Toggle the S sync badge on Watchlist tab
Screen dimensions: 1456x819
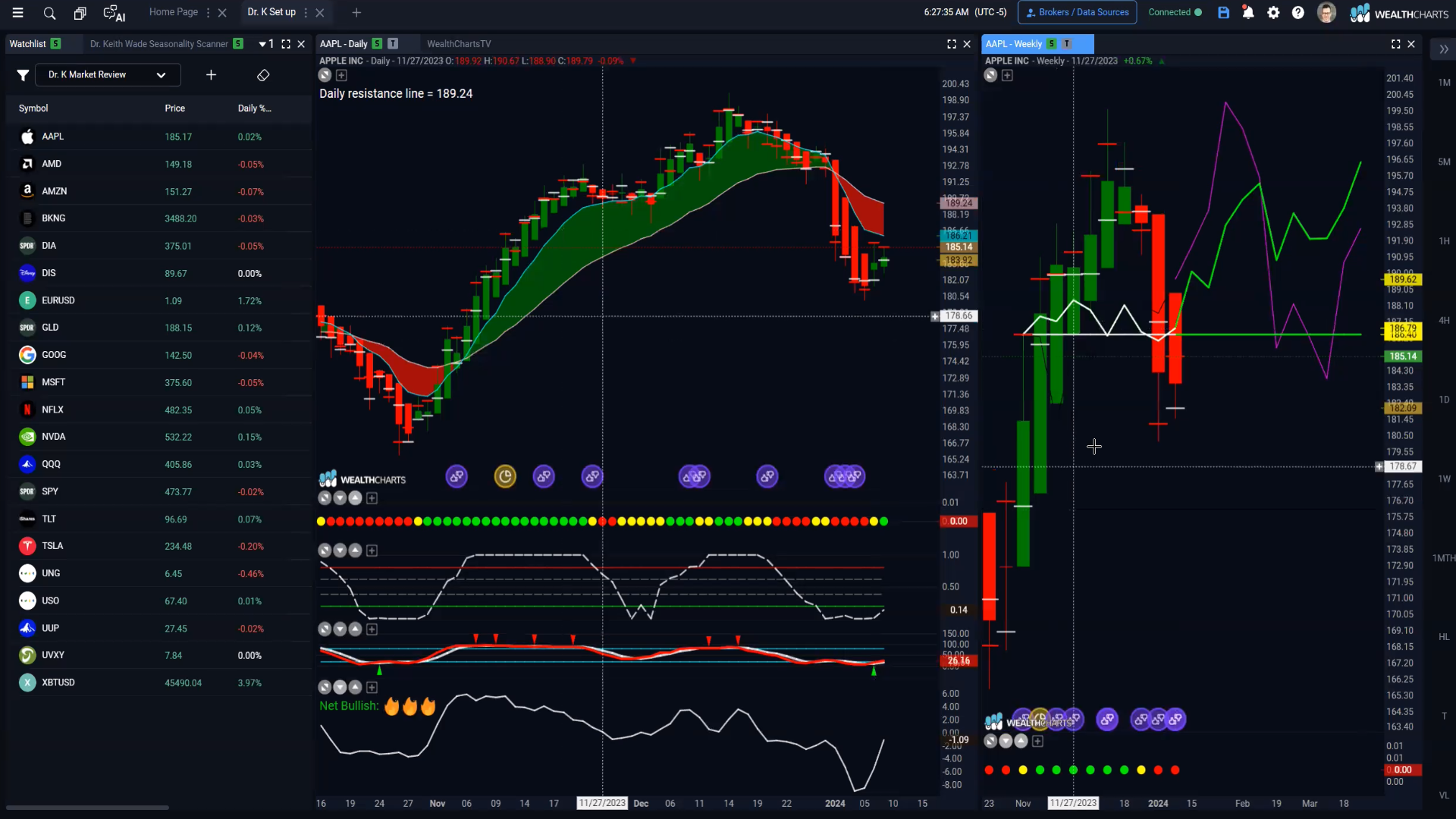click(55, 44)
